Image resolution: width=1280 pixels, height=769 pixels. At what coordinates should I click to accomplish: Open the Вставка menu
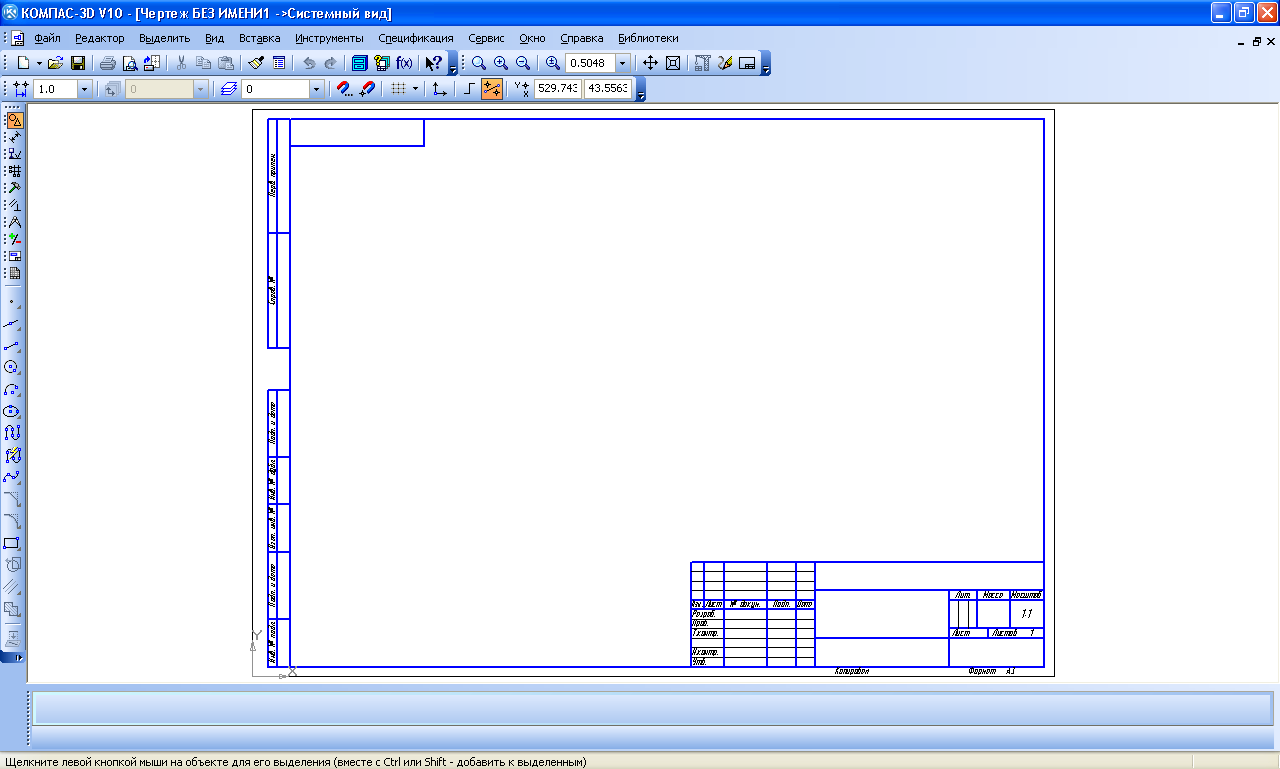click(260, 38)
